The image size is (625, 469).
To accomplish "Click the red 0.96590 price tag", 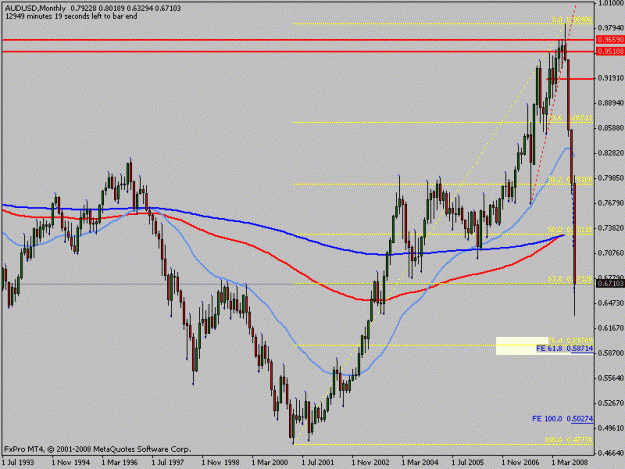I will click(x=610, y=40).
